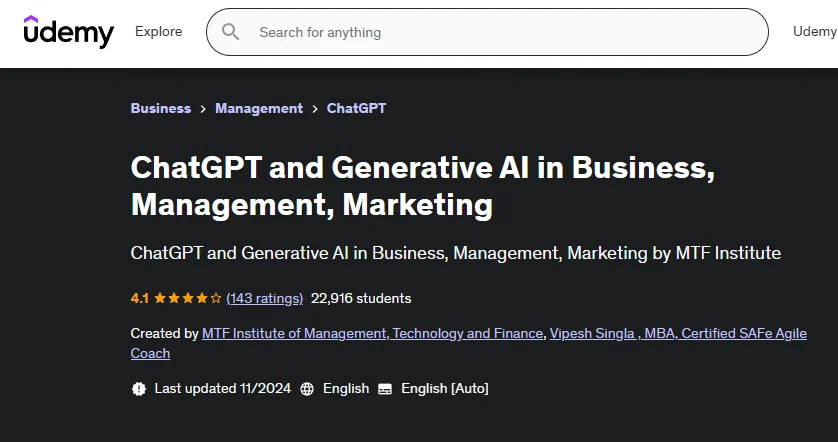
Task: Click the globe language icon
Action: tap(307, 389)
